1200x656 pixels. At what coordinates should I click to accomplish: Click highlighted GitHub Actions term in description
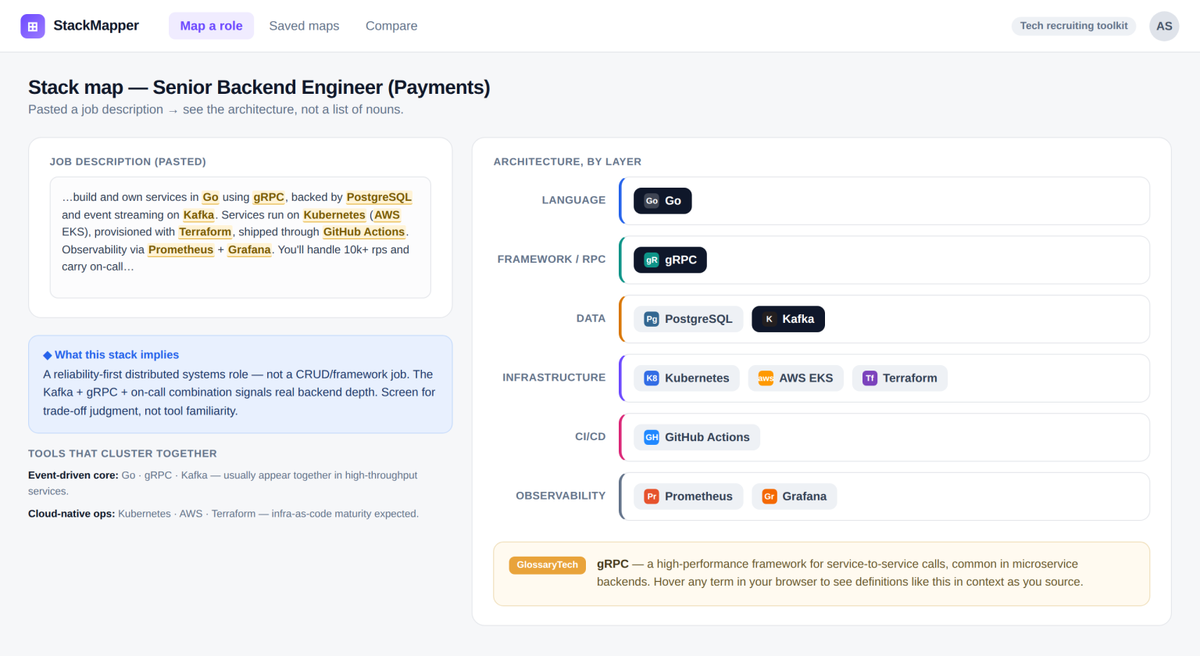pyautogui.click(x=364, y=232)
